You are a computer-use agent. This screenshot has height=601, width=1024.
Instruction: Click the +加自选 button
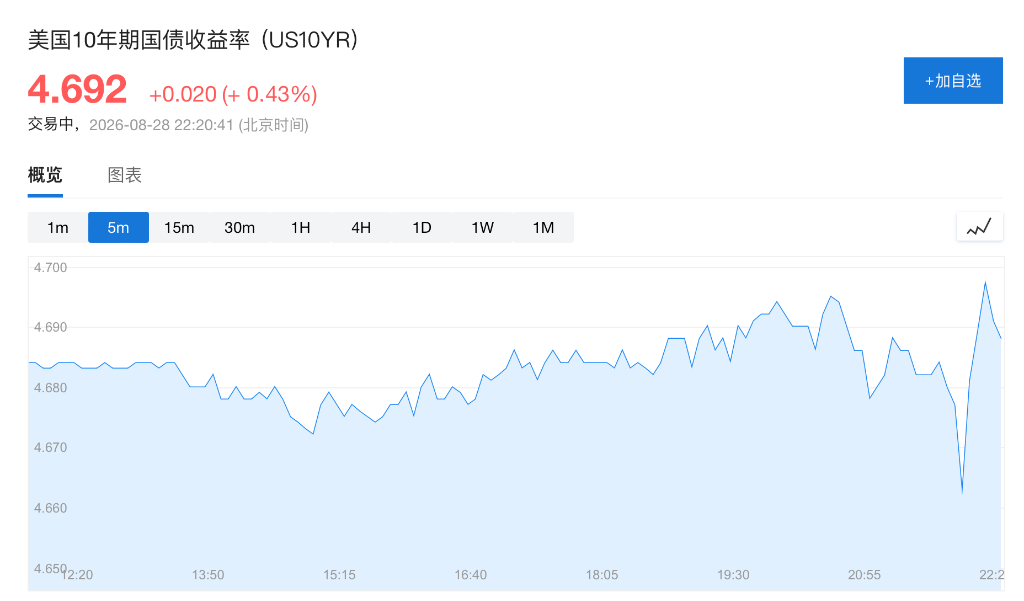pyautogui.click(x=953, y=80)
